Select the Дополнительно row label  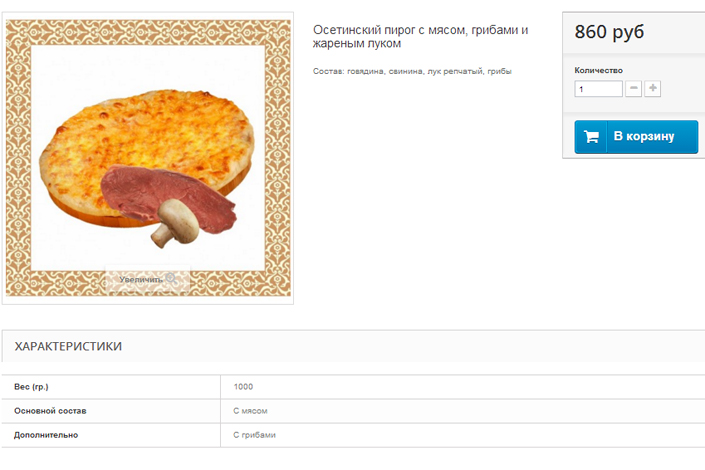46,435
